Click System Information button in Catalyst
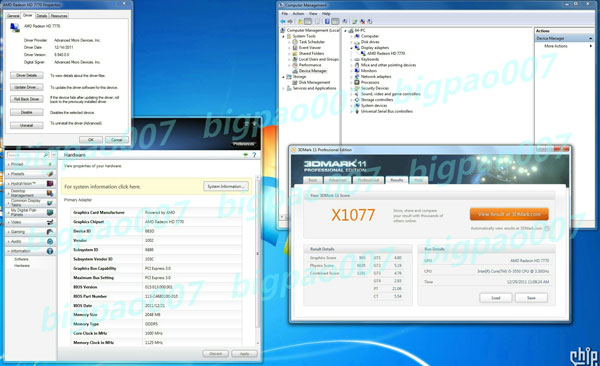The width and height of the screenshot is (600, 366). tap(226, 186)
